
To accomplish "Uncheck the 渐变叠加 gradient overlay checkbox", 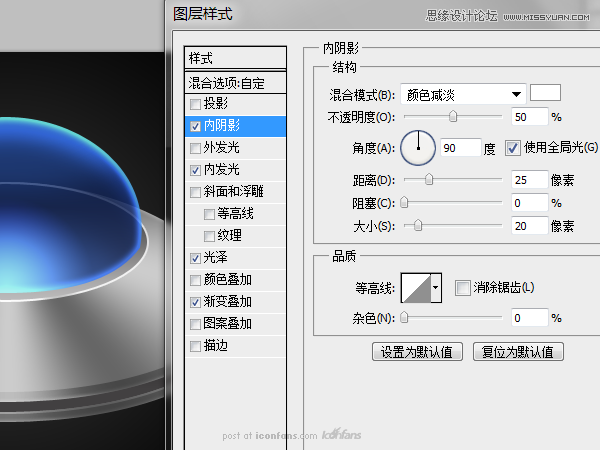I will [x=195, y=301].
